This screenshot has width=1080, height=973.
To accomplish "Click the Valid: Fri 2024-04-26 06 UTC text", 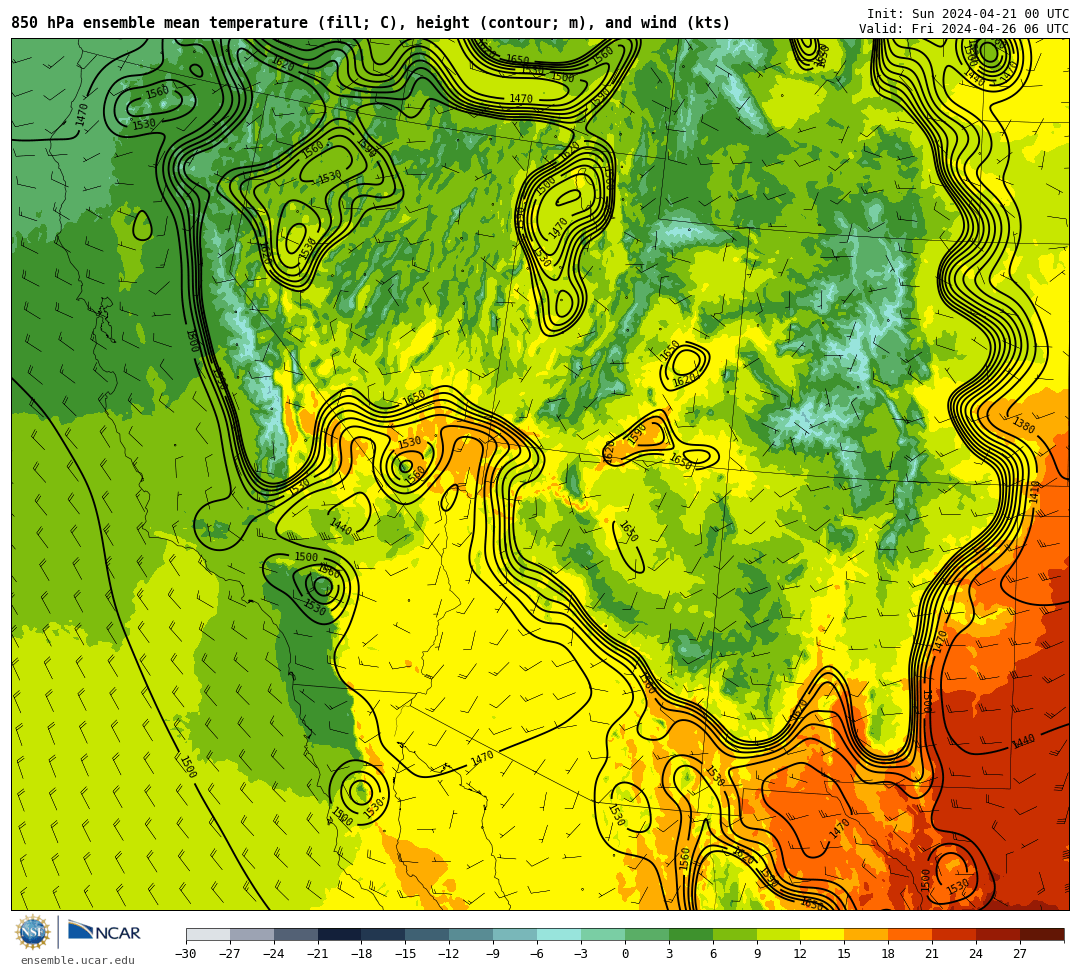I will [964, 29].
